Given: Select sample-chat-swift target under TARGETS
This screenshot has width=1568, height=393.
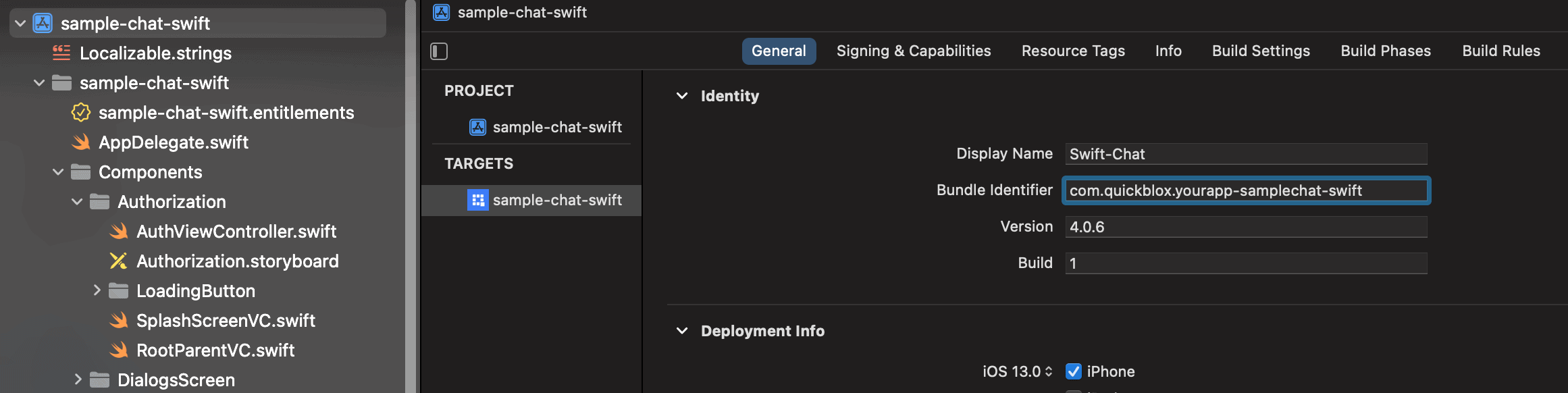Looking at the screenshot, I should (531, 201).
